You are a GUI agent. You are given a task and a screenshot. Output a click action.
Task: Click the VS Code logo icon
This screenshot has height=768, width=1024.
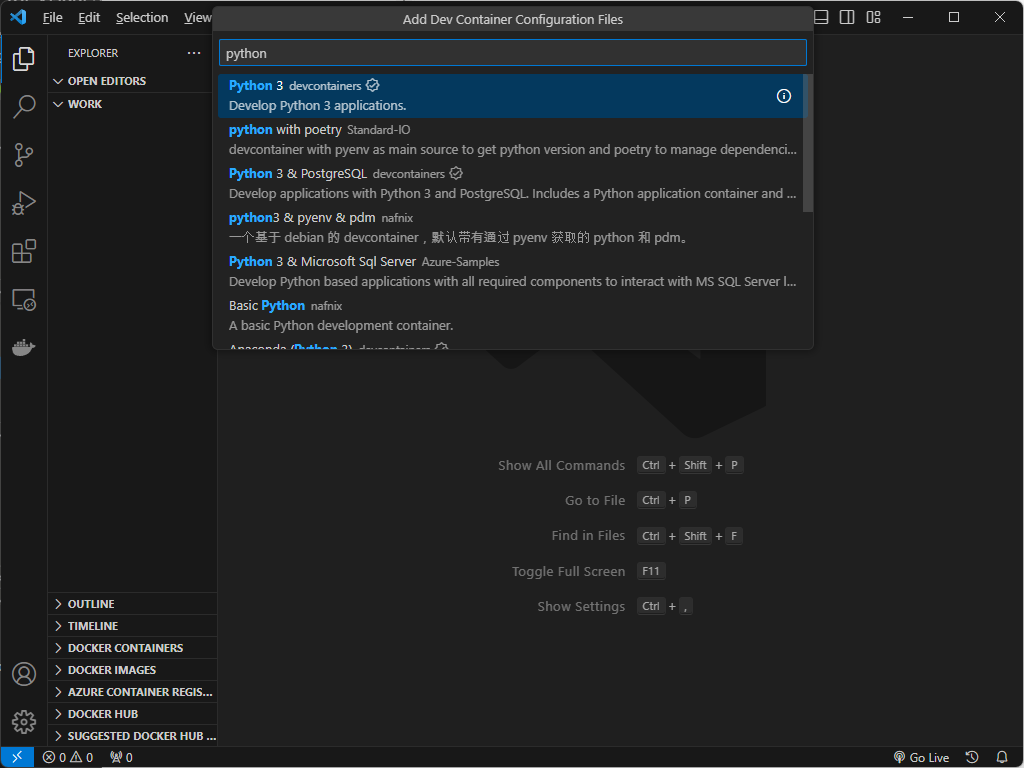[18, 17]
